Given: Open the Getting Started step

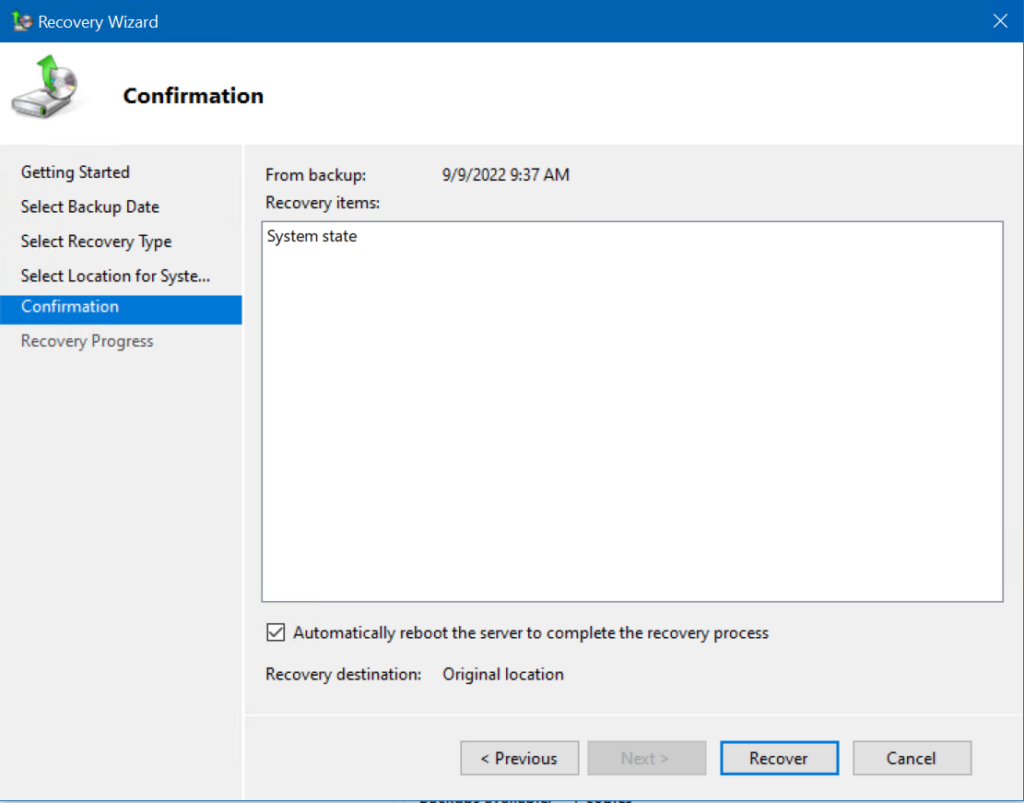Looking at the screenshot, I should [75, 172].
